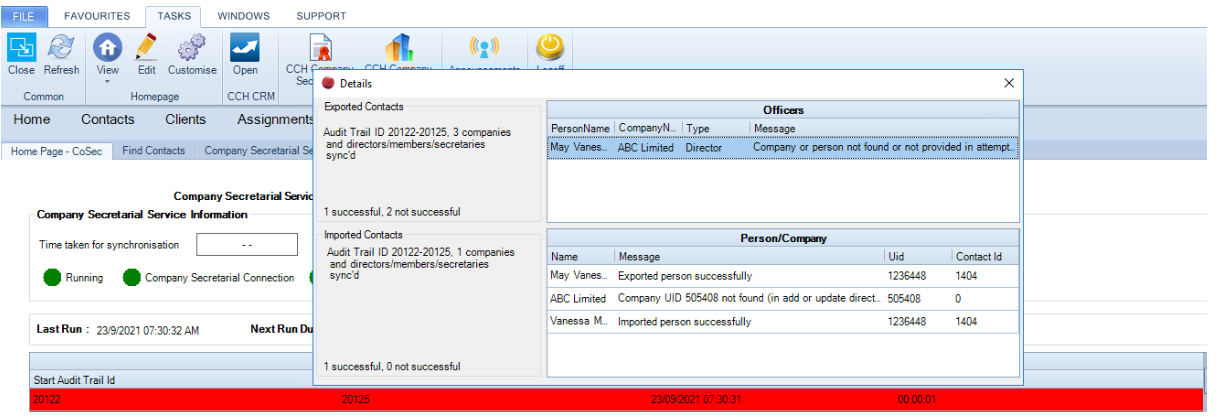Switch to the FAVOURITES ribbon tab

(x=97, y=16)
